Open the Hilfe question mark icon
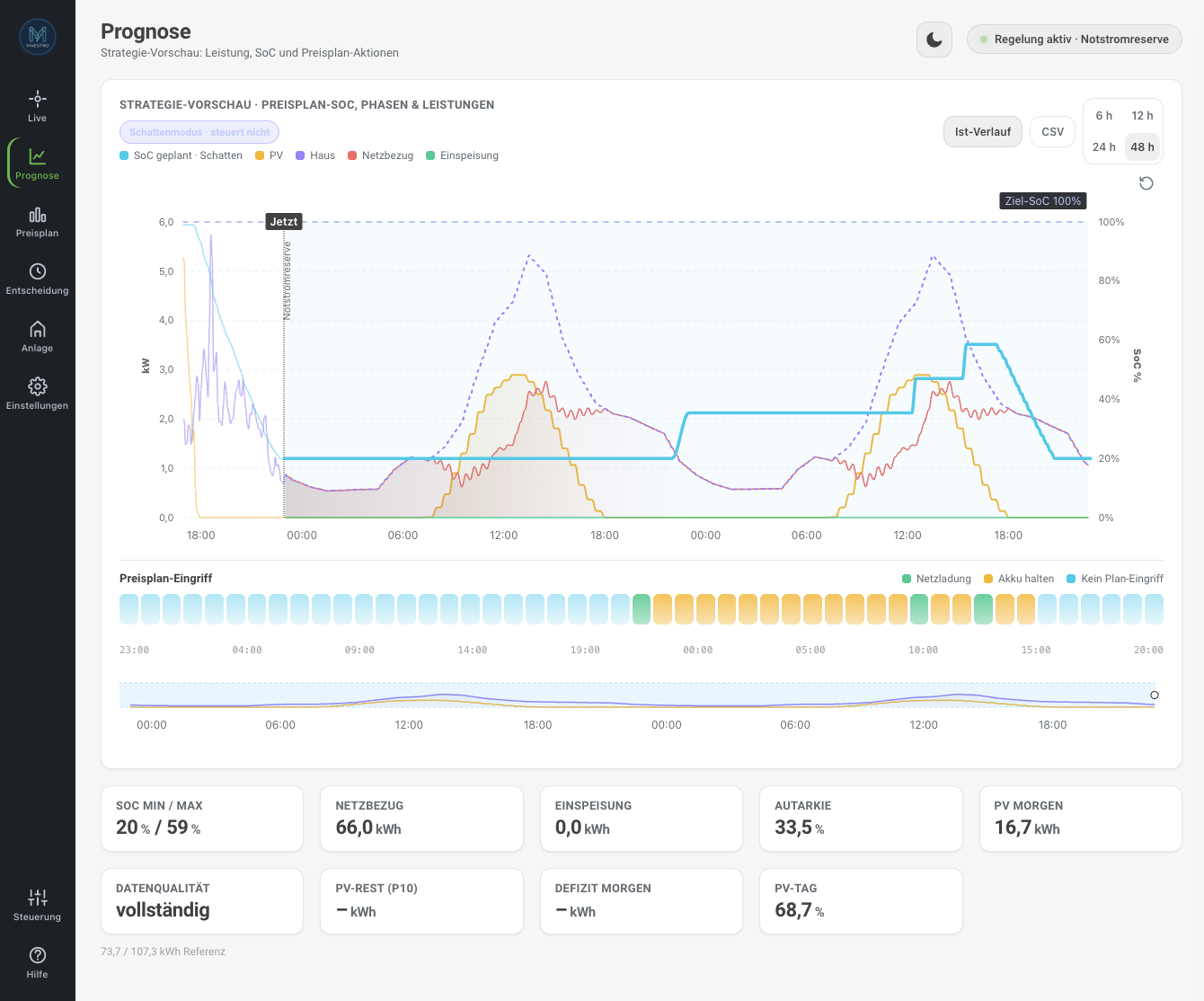Image resolution: width=1204 pixels, height=1001 pixels. point(37,955)
